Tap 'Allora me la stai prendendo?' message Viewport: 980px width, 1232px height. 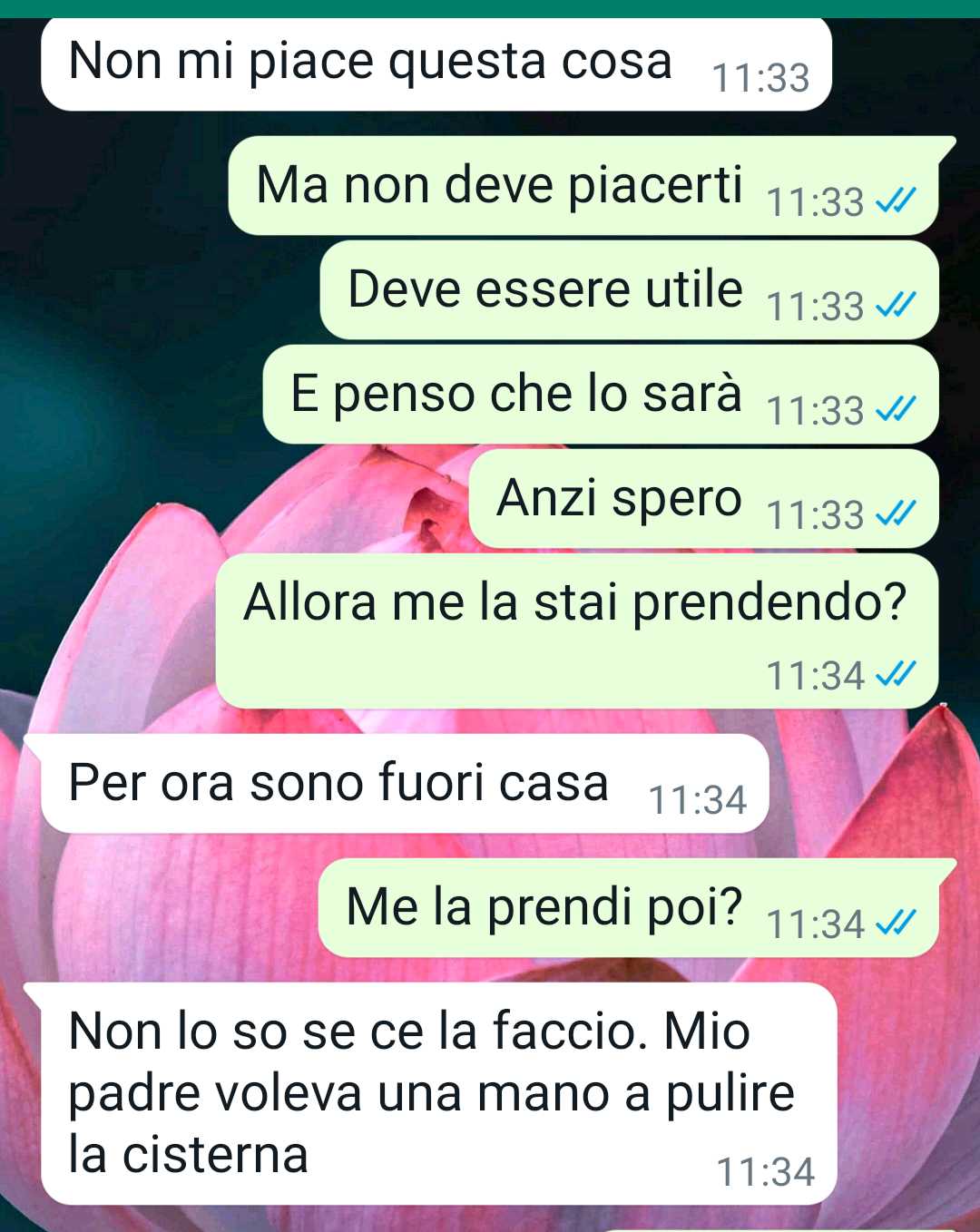tap(576, 631)
